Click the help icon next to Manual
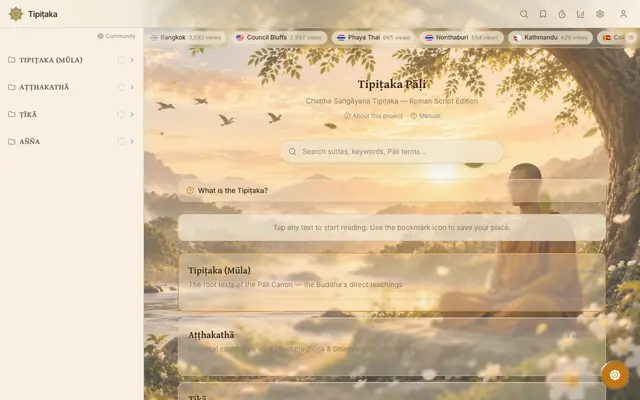The height and width of the screenshot is (400, 640). click(x=413, y=116)
